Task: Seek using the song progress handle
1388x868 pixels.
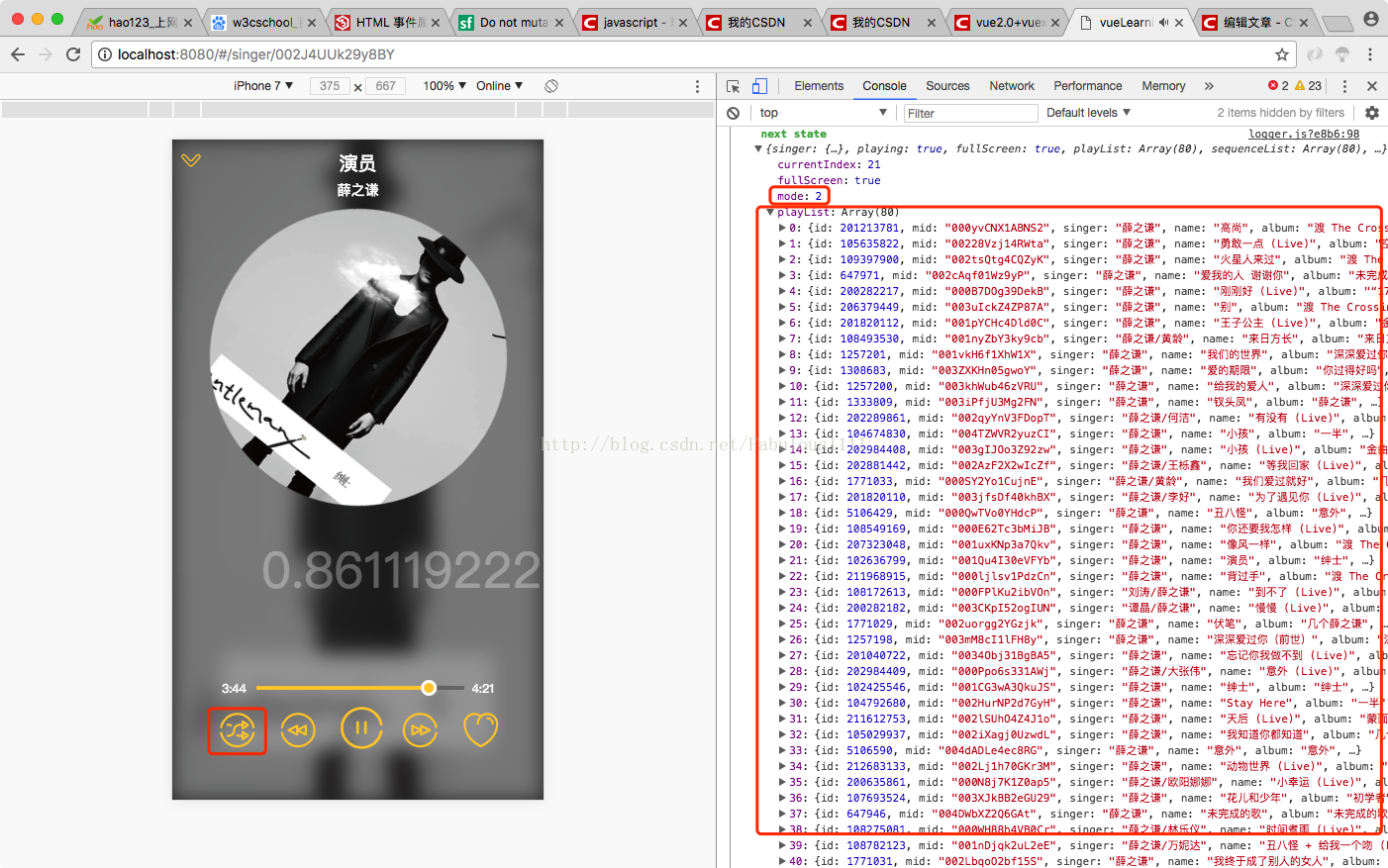Action: click(429, 688)
